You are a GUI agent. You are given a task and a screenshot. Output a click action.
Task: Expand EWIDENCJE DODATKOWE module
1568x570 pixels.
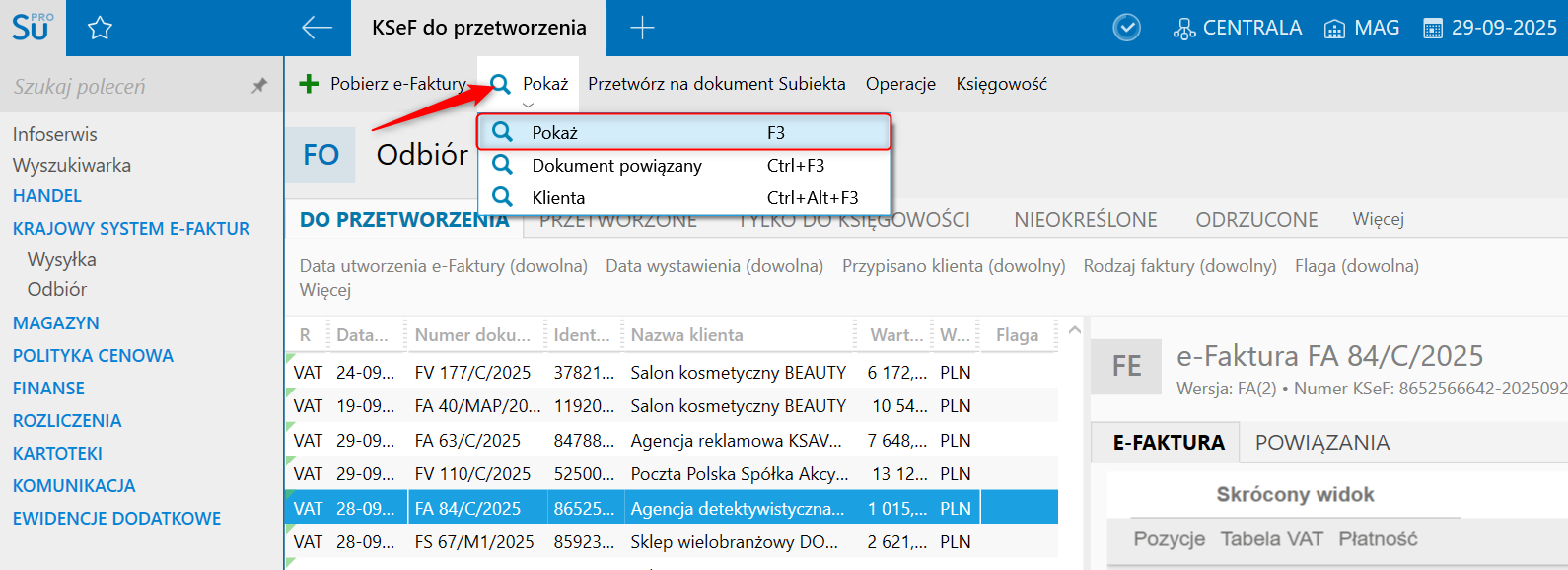pyautogui.click(x=116, y=519)
